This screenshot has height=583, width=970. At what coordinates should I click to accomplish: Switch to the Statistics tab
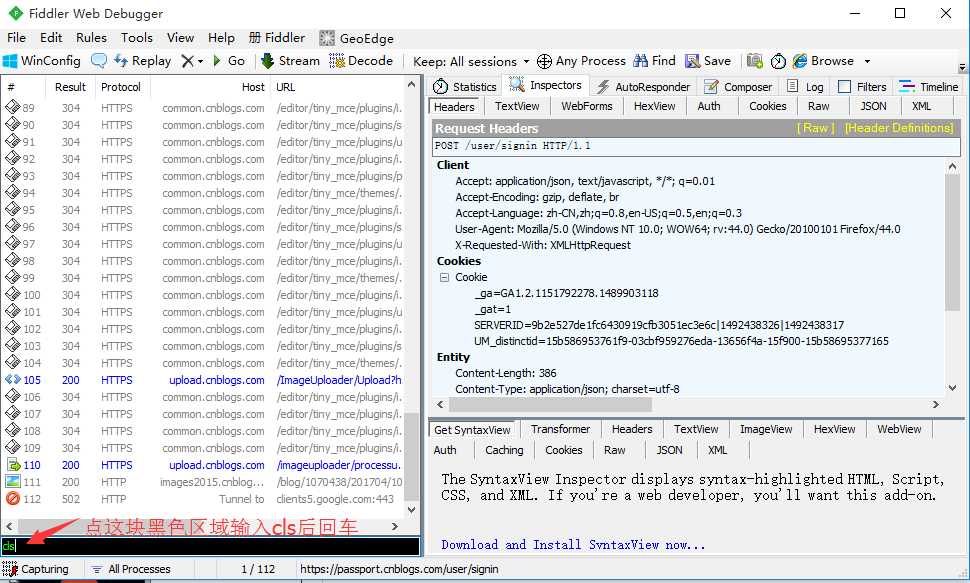[x=465, y=87]
